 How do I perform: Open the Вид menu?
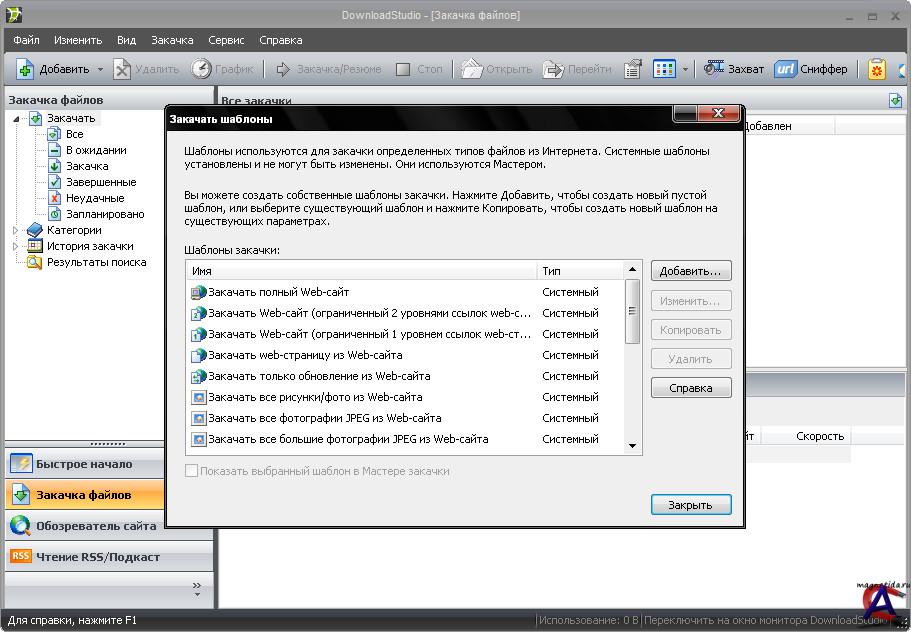click(126, 40)
